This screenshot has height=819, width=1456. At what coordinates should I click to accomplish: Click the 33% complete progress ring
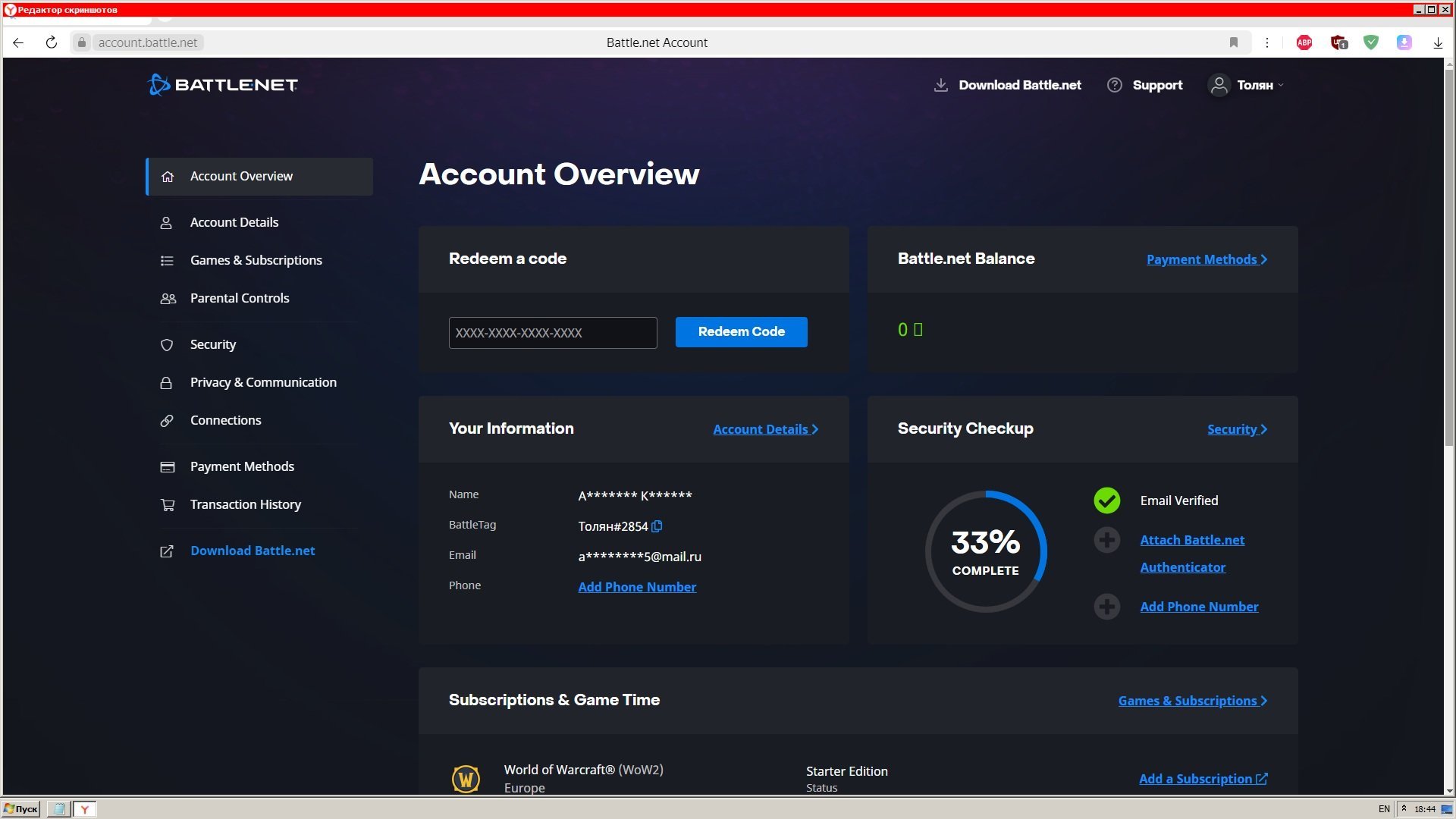pos(986,551)
